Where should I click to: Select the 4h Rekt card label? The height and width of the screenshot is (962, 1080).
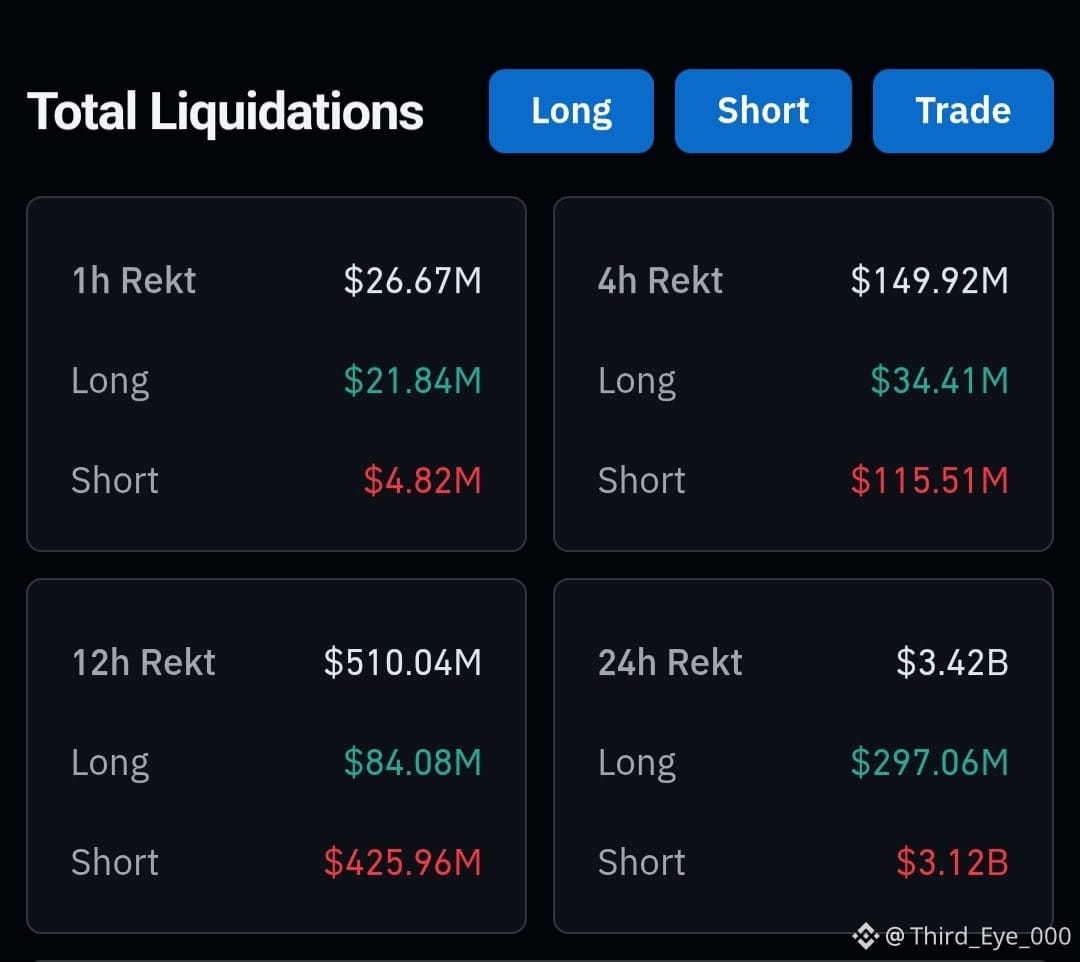(660, 280)
